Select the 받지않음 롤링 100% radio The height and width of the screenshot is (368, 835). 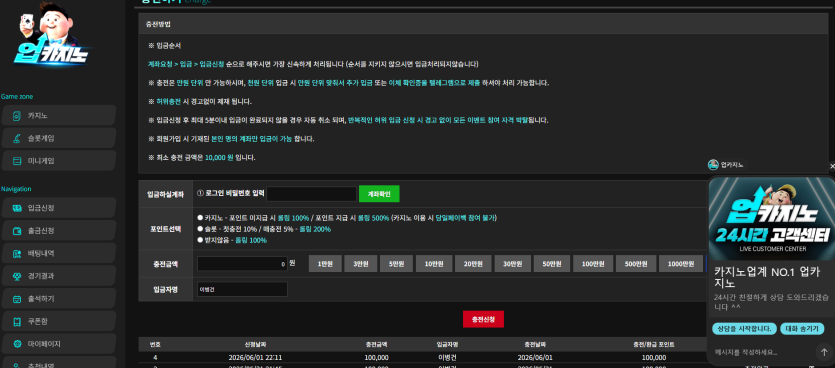pos(200,240)
